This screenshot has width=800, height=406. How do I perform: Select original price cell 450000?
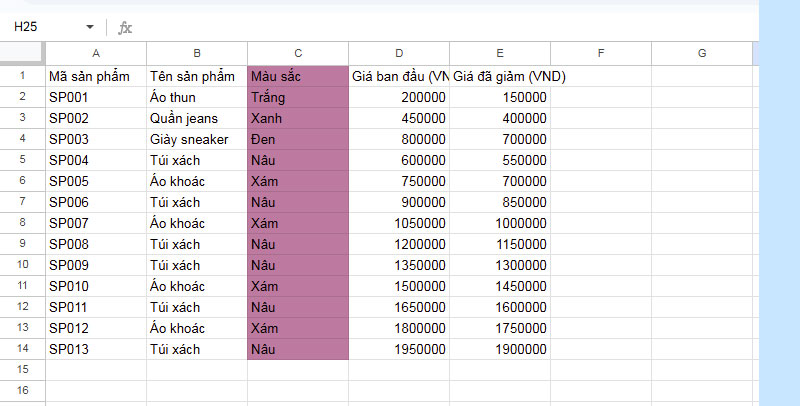click(399, 118)
